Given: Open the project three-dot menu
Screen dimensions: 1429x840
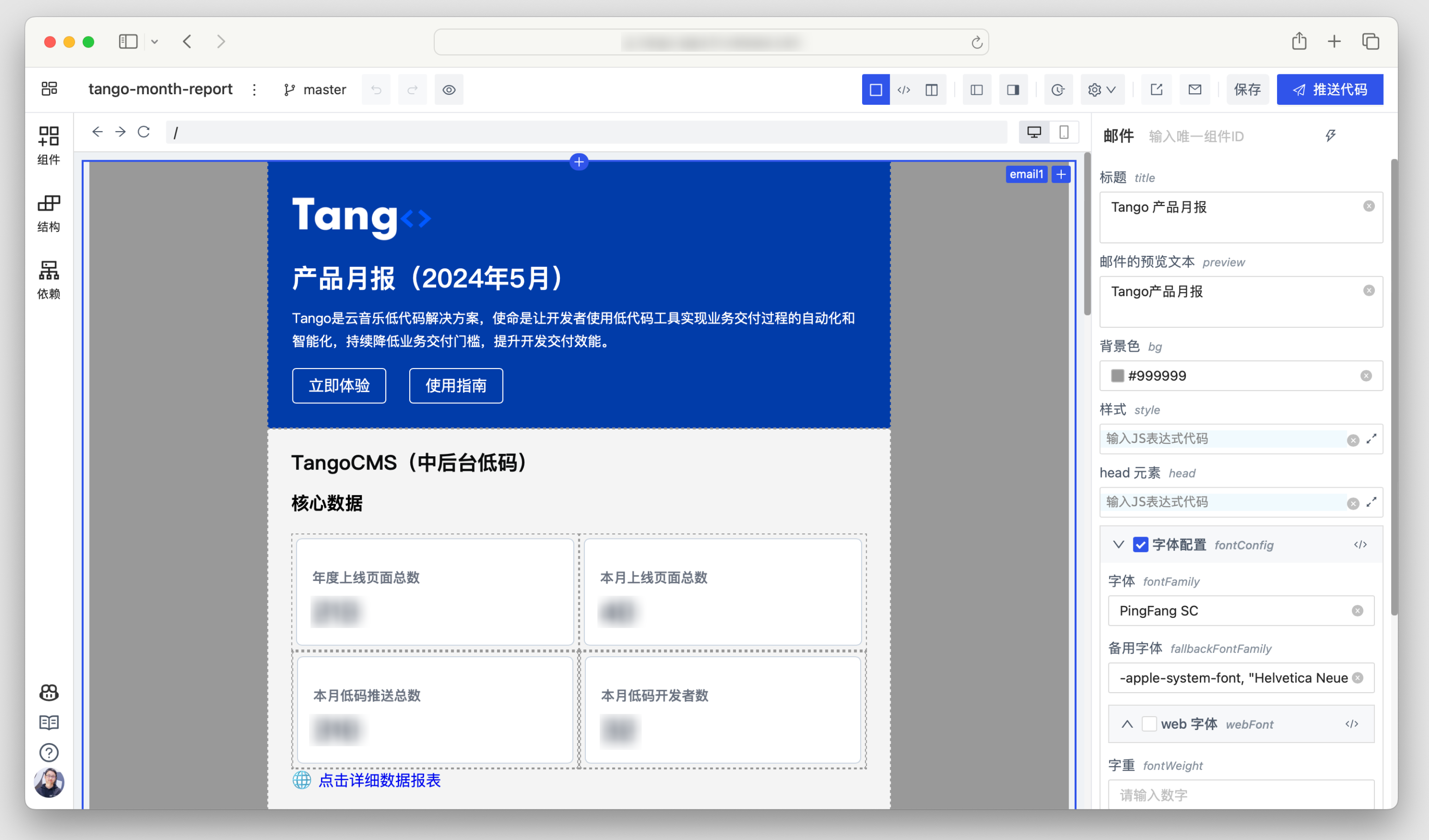Looking at the screenshot, I should click(254, 90).
